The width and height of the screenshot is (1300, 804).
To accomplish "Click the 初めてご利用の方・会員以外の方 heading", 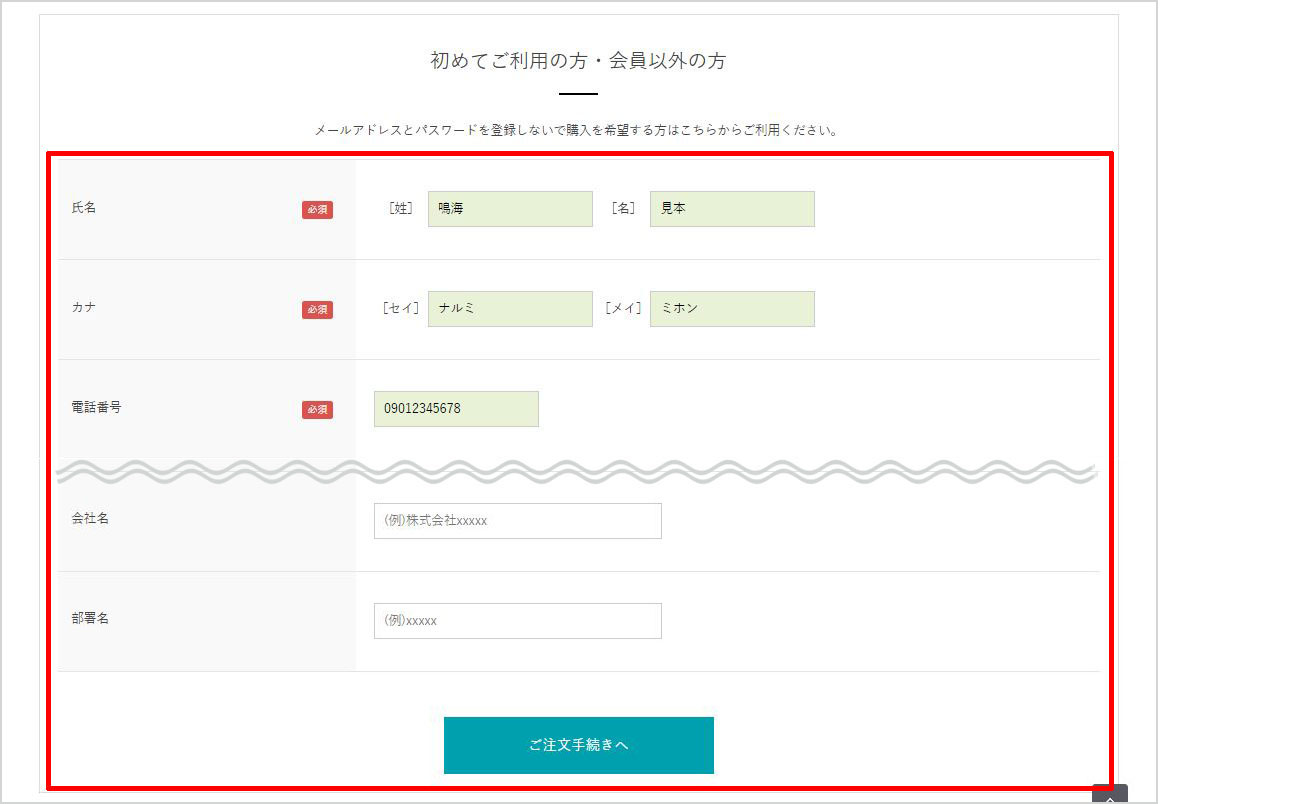I will tap(578, 61).
